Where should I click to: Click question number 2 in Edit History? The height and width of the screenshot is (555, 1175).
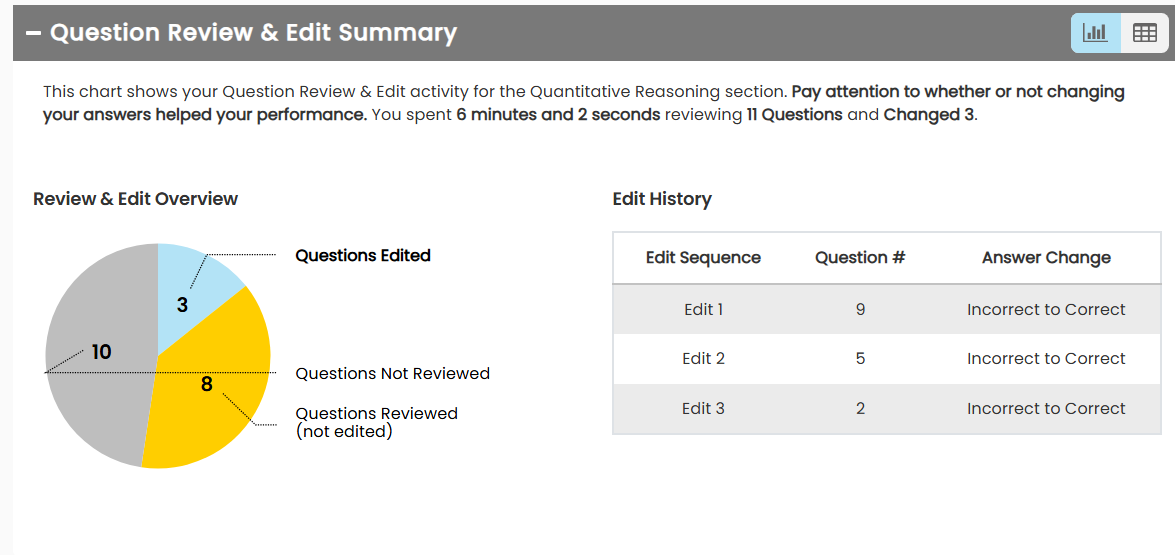pos(860,409)
